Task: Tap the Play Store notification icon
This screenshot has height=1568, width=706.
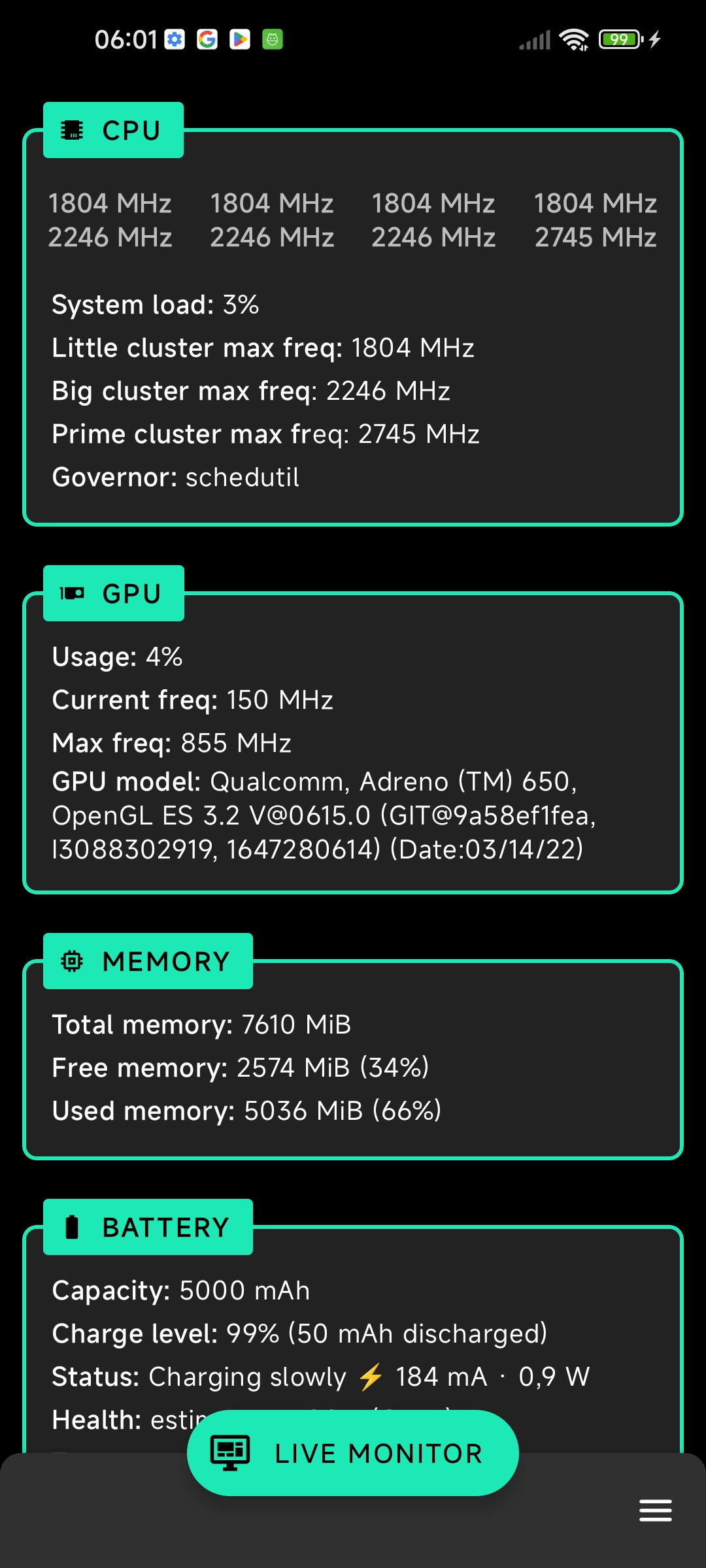Action: pyautogui.click(x=240, y=40)
